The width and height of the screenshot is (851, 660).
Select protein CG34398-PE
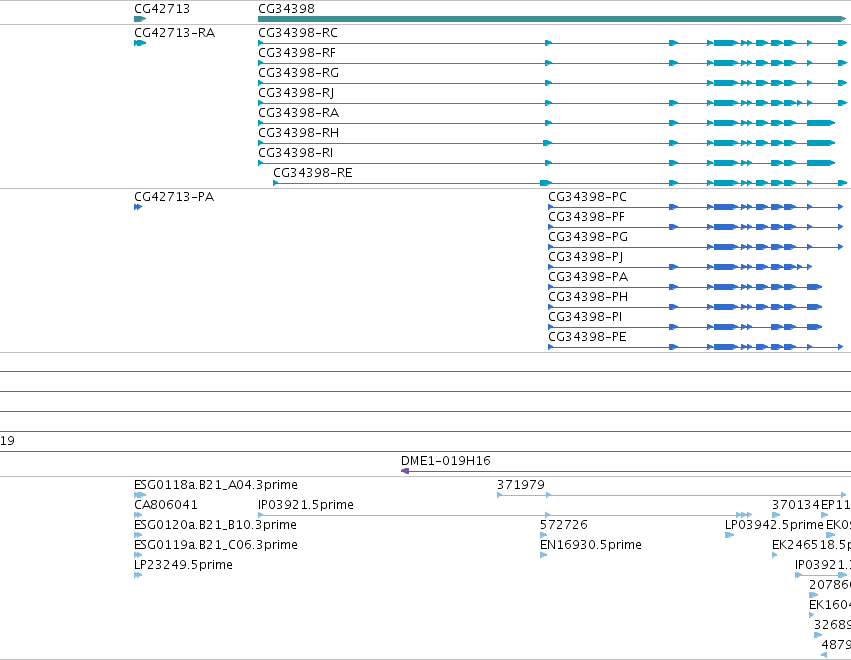pos(587,337)
